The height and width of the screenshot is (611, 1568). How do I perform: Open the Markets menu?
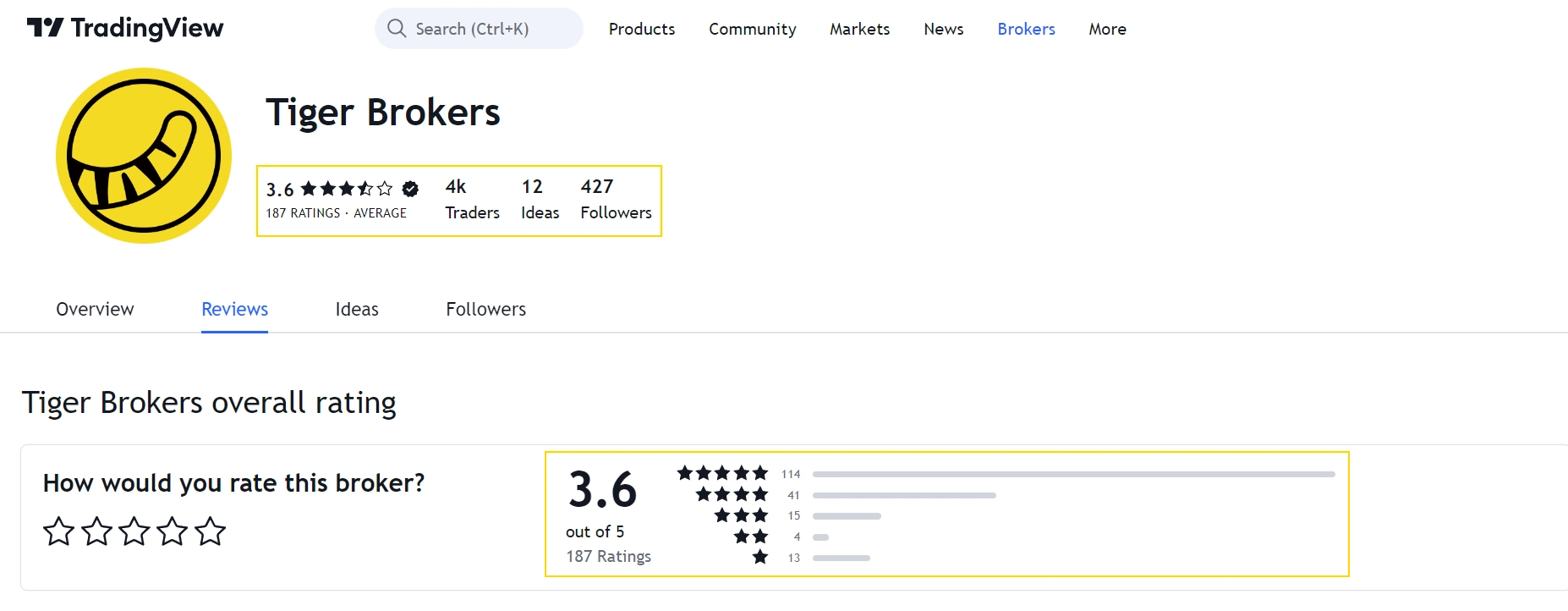859,29
